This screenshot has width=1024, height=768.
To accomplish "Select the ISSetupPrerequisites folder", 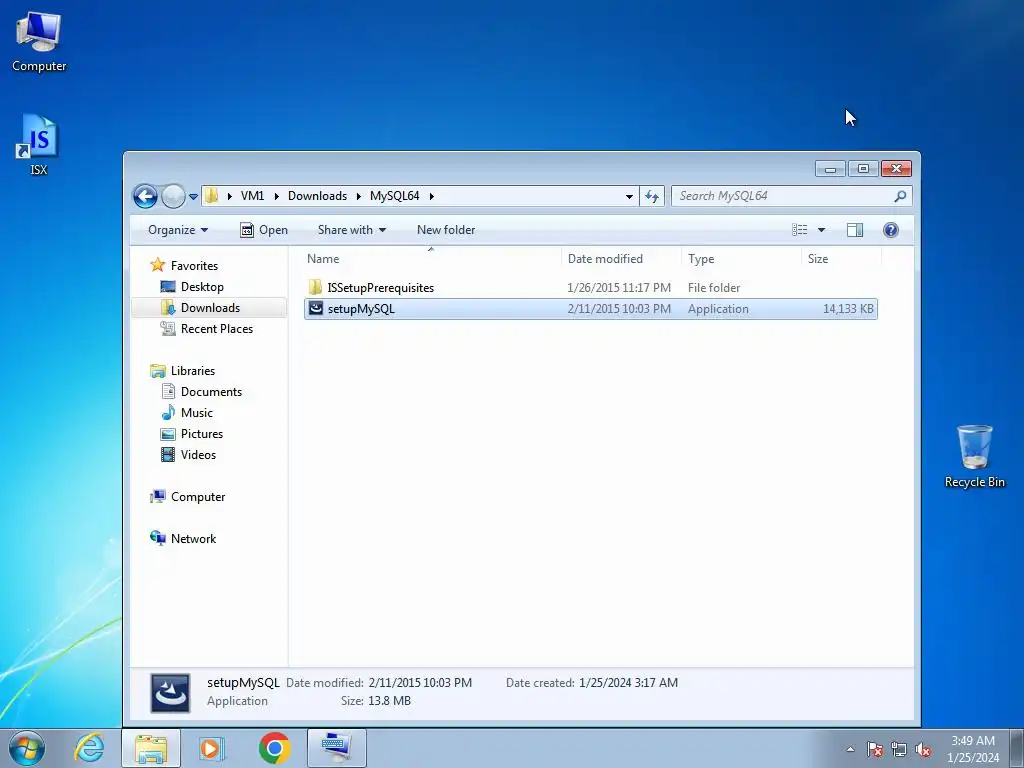I will [x=381, y=288].
